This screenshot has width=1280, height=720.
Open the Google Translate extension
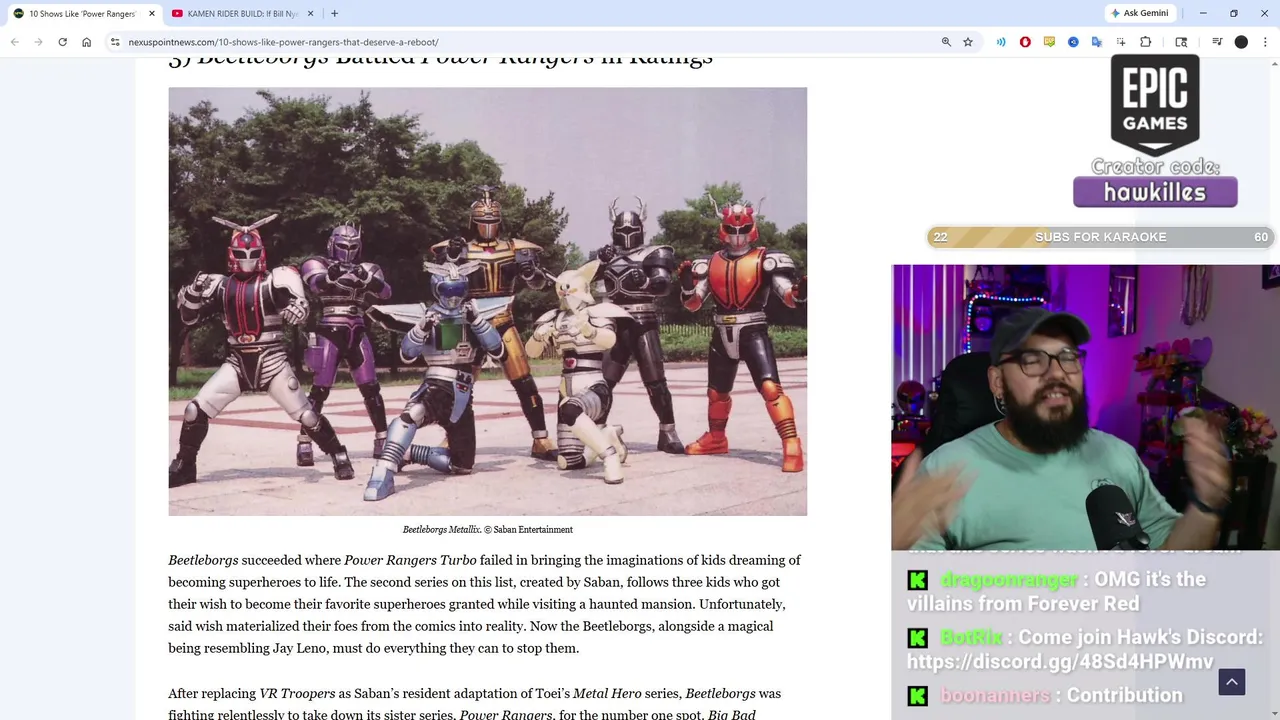point(1097,42)
